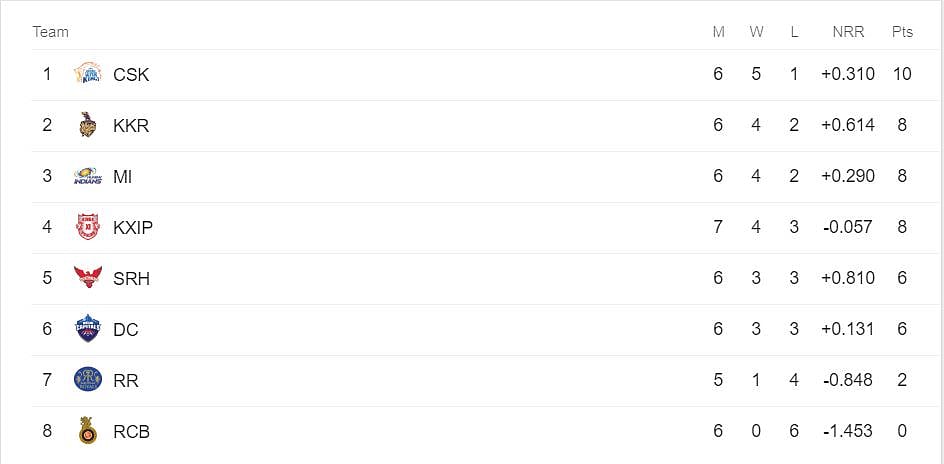Click the SRH team logo
944x464 pixels.
(88, 278)
